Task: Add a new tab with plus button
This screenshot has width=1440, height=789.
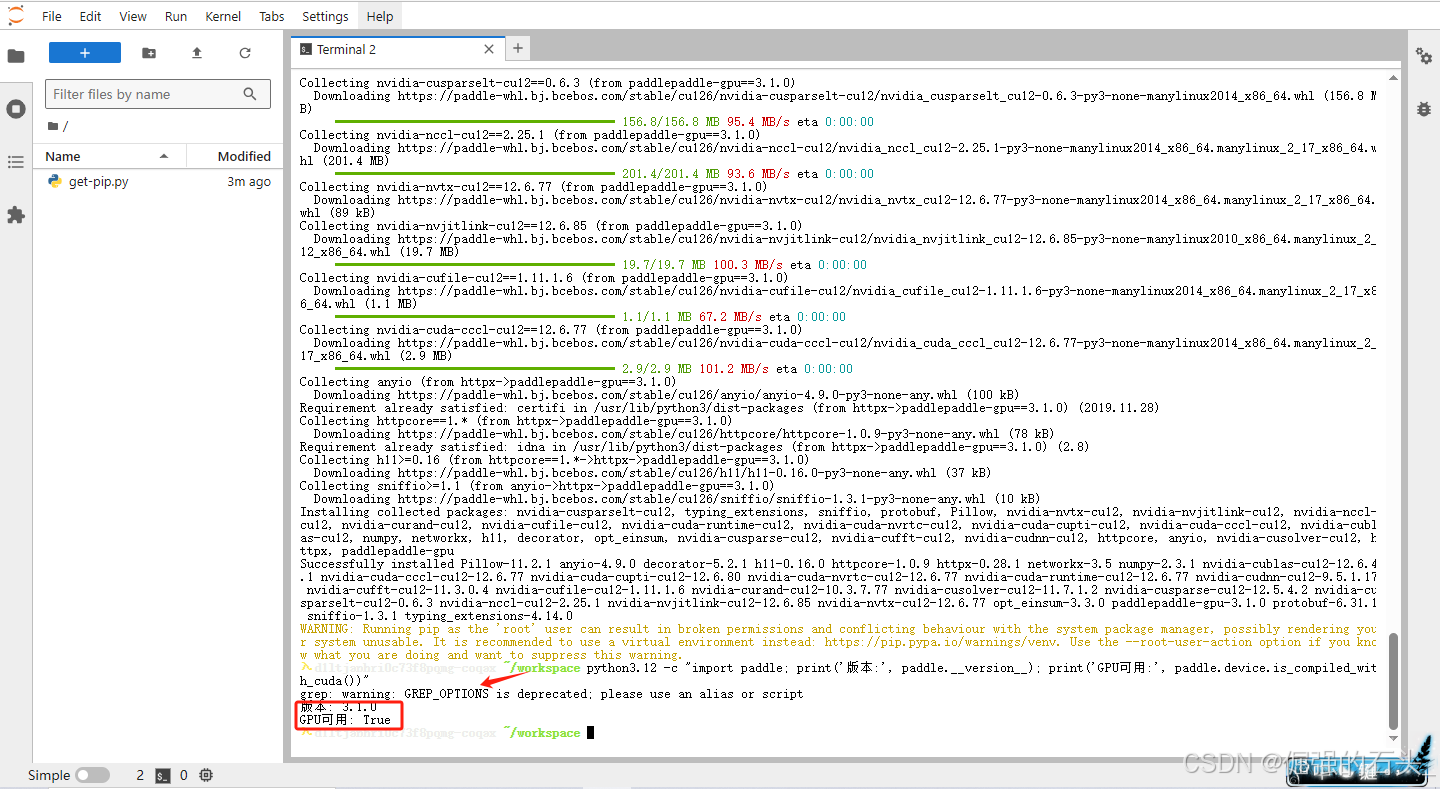Action: coord(517,48)
